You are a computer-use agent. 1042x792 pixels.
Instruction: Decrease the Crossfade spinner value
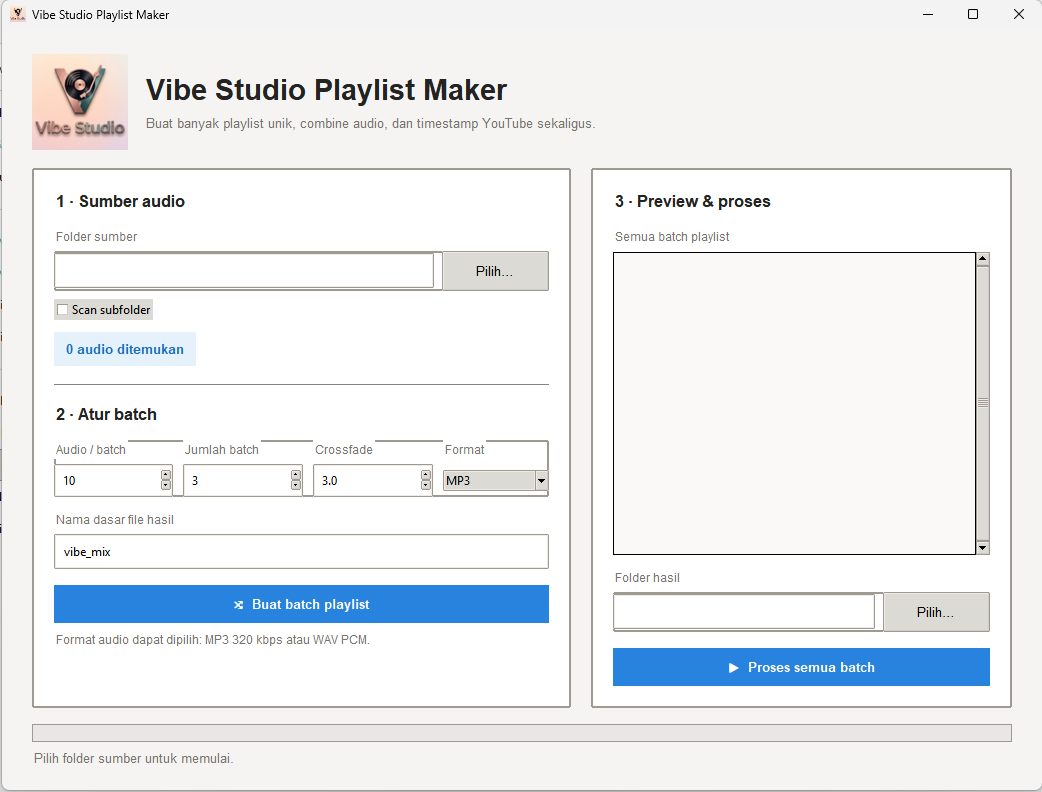coord(426,485)
